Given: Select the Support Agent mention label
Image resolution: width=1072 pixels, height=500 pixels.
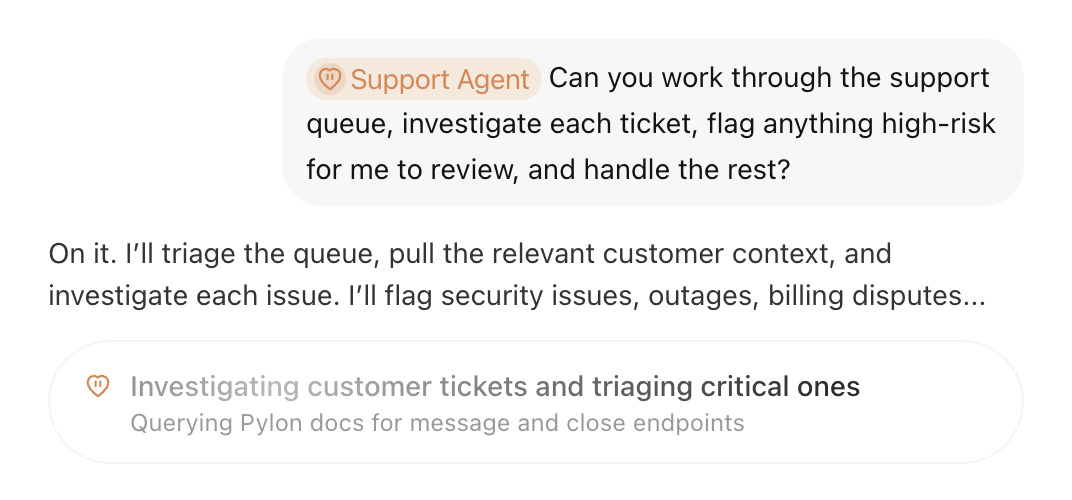Looking at the screenshot, I should tap(423, 79).
